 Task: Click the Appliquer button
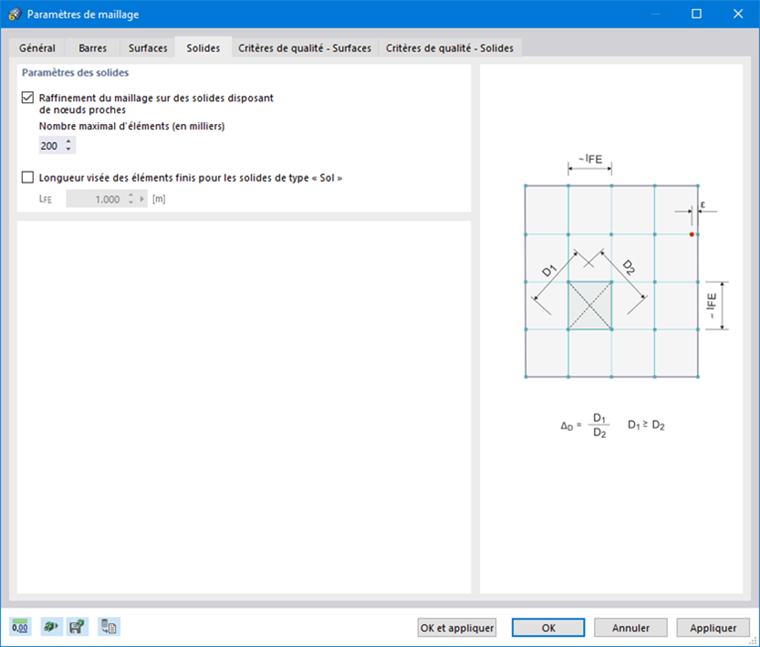pyautogui.click(x=713, y=628)
